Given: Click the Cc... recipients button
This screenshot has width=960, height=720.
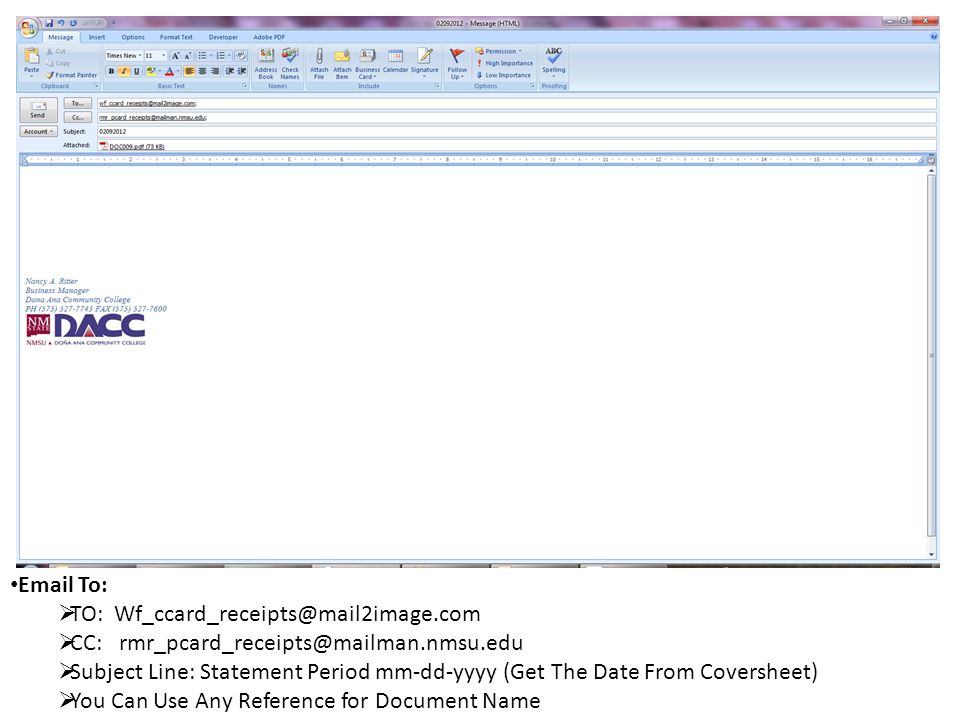Looking at the screenshot, I should [x=77, y=118].
